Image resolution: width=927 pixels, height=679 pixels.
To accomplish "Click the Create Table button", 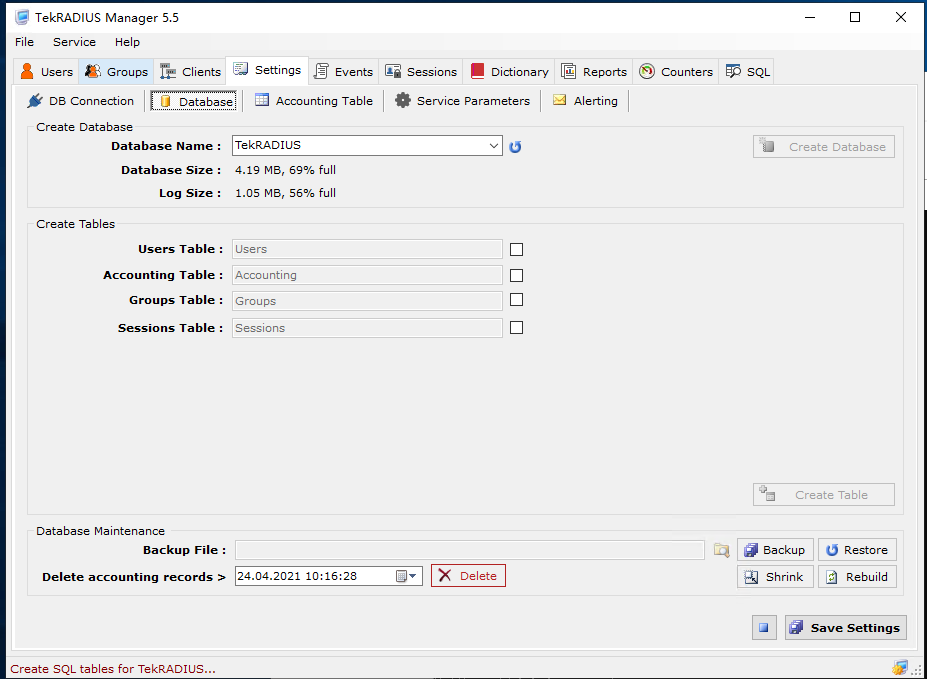I will click(824, 495).
